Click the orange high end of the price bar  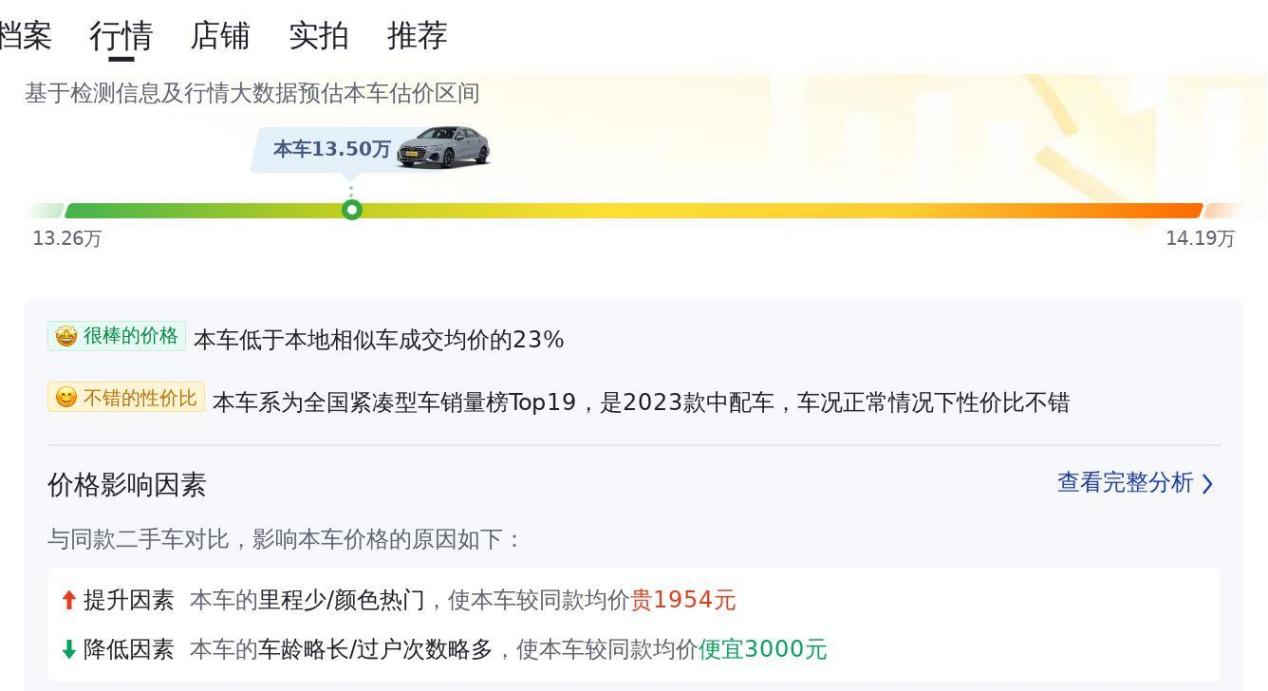[1130, 210]
